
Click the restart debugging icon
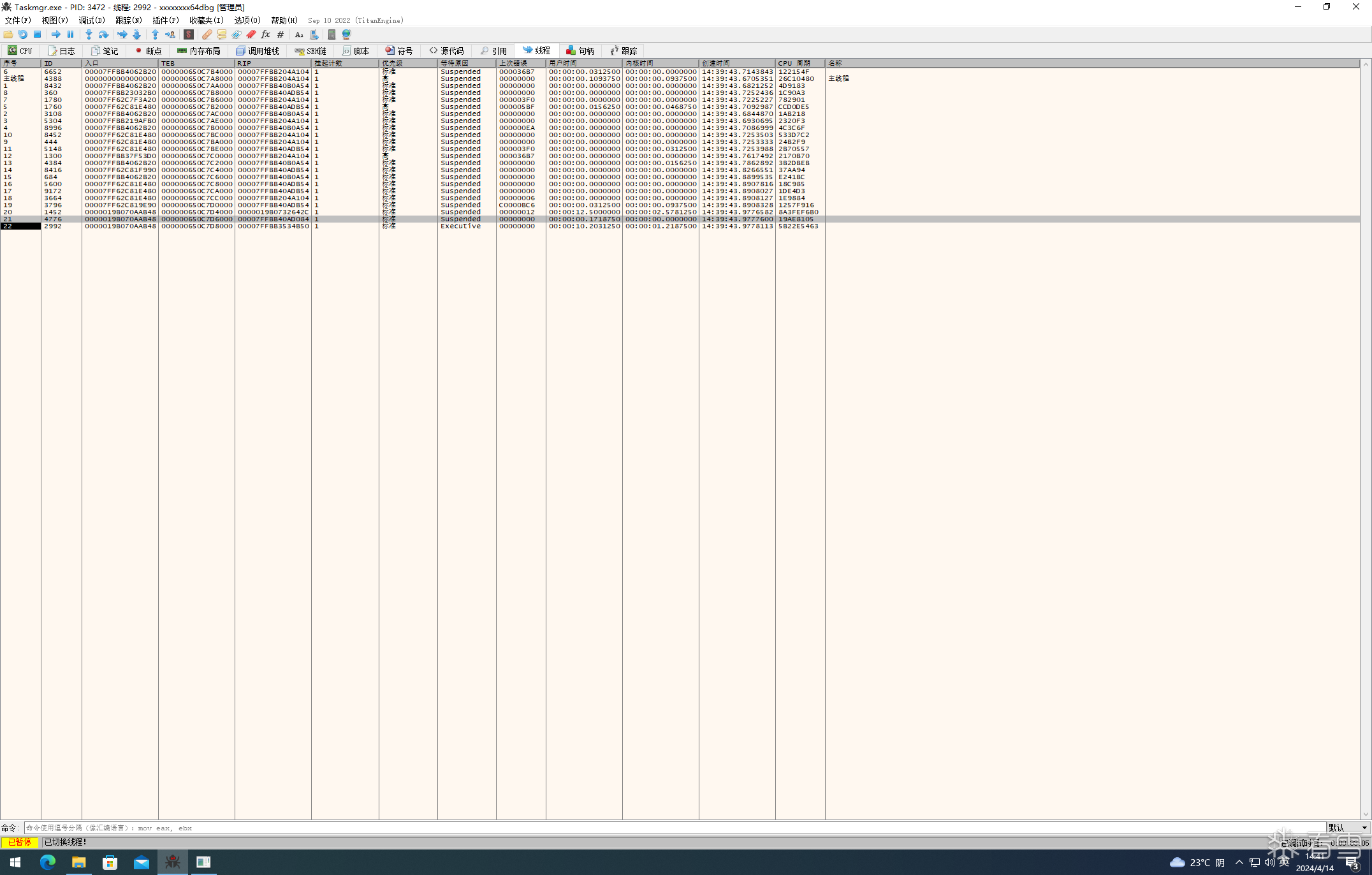pyautogui.click(x=23, y=34)
